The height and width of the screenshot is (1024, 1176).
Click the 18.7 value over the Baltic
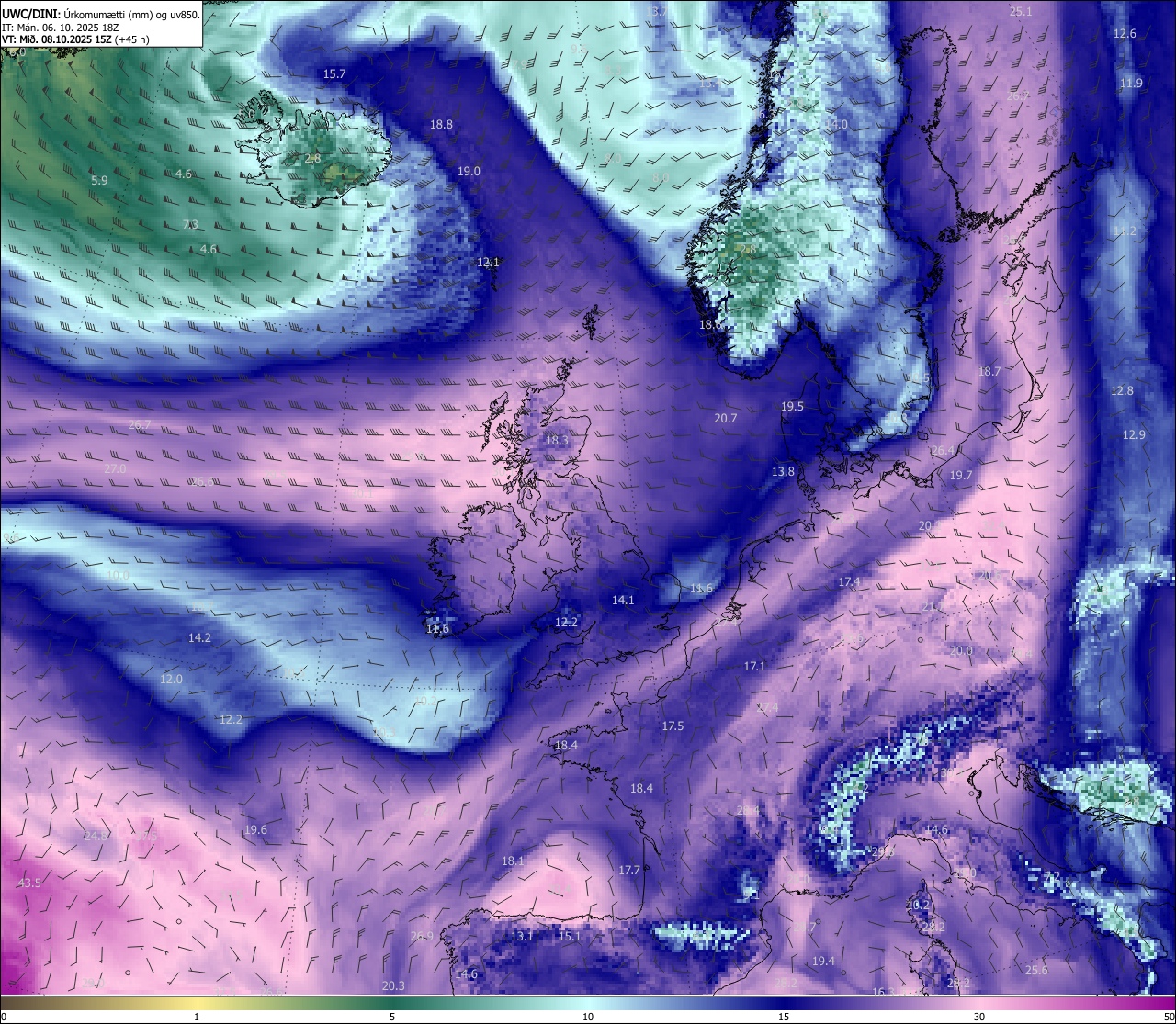pos(989,372)
